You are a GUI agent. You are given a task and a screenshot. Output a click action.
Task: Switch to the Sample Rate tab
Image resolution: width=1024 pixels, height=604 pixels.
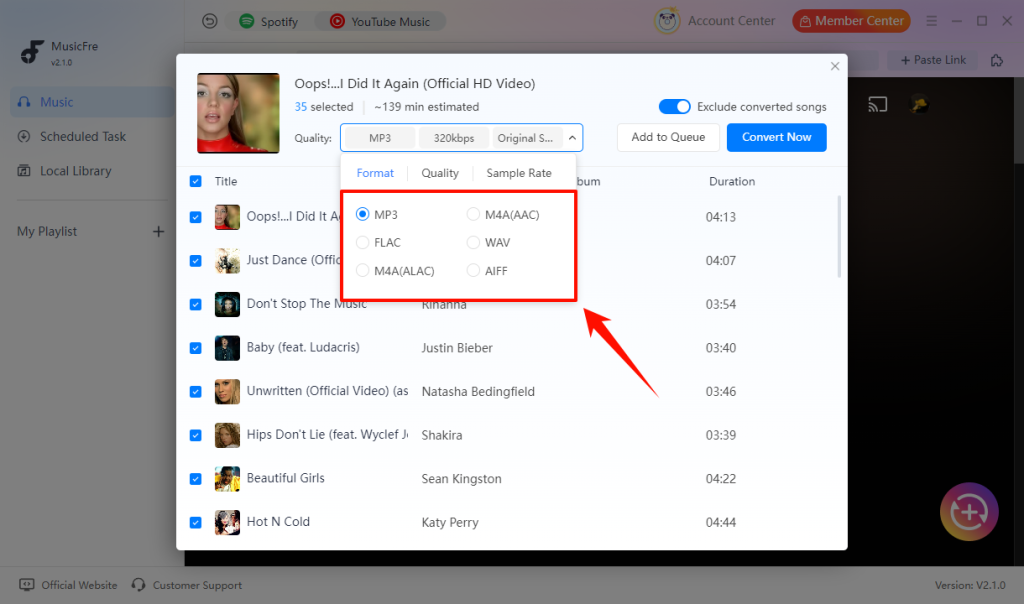coord(519,173)
